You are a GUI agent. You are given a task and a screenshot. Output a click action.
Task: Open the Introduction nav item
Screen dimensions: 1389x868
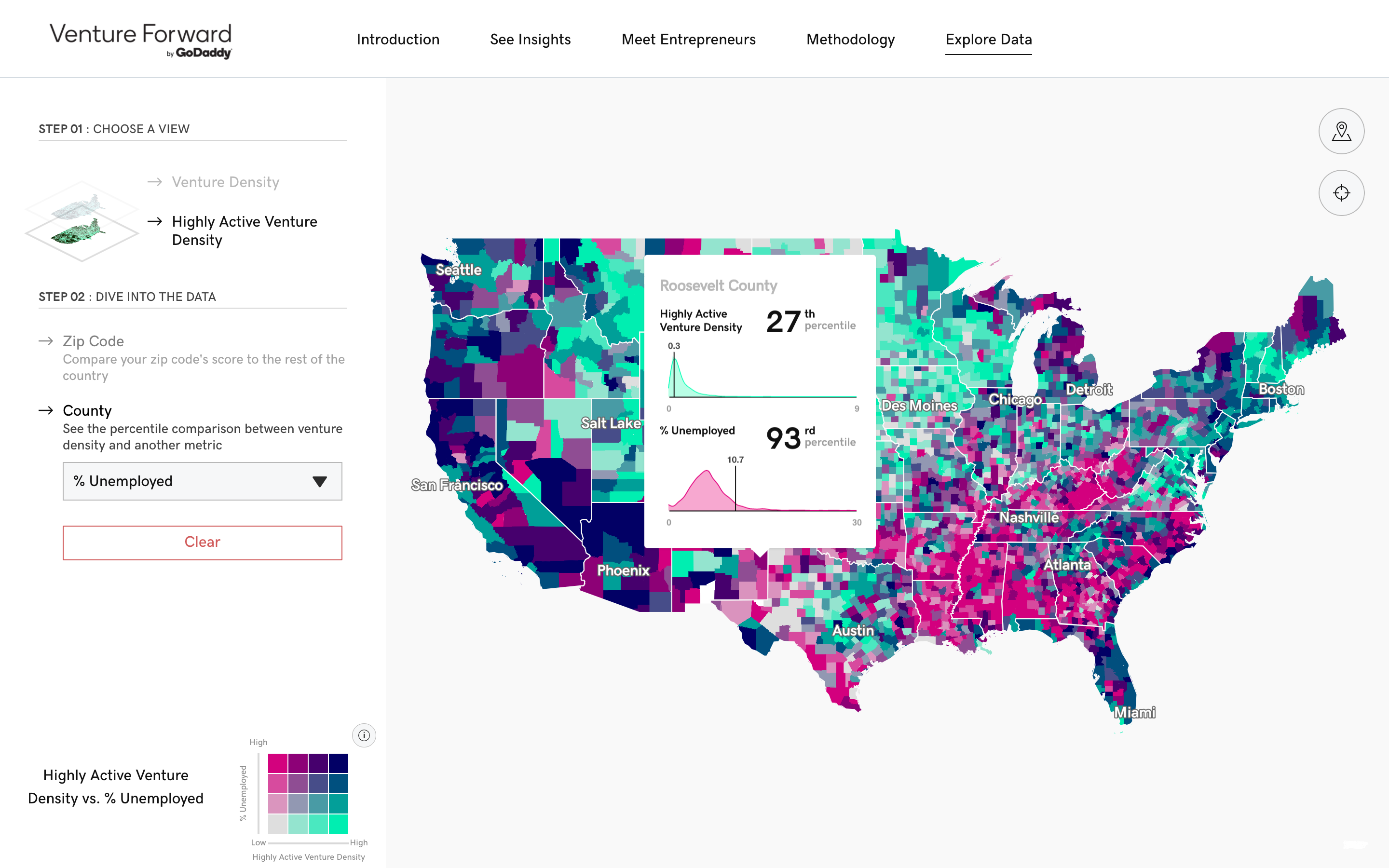pyautogui.click(x=398, y=40)
